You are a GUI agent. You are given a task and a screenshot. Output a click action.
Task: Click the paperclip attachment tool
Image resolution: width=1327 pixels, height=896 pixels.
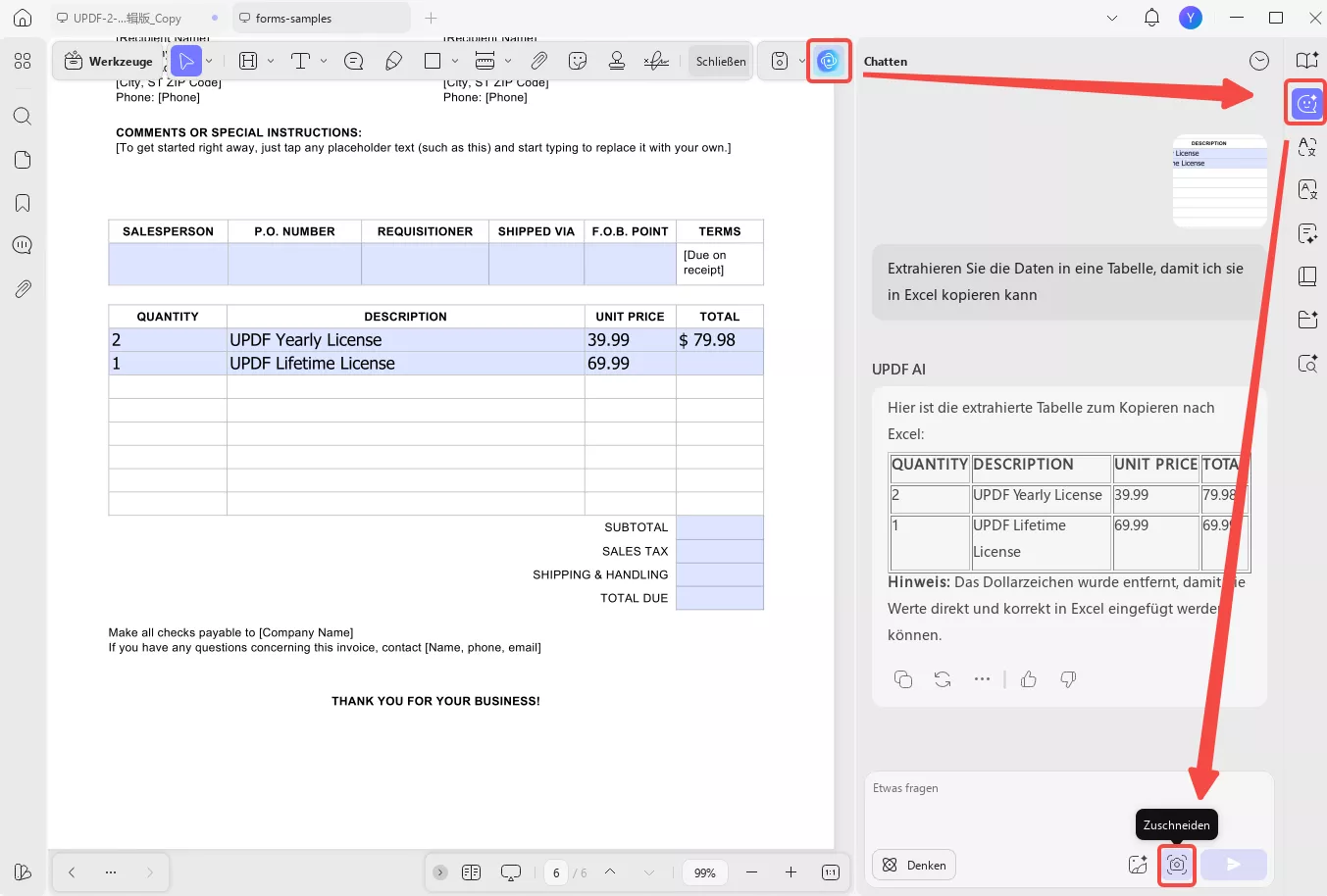(538, 61)
